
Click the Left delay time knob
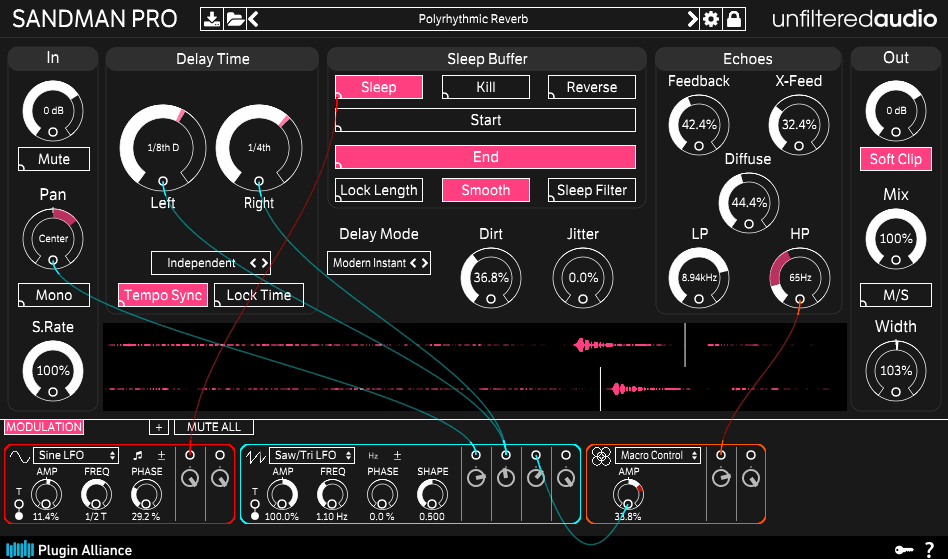point(163,147)
